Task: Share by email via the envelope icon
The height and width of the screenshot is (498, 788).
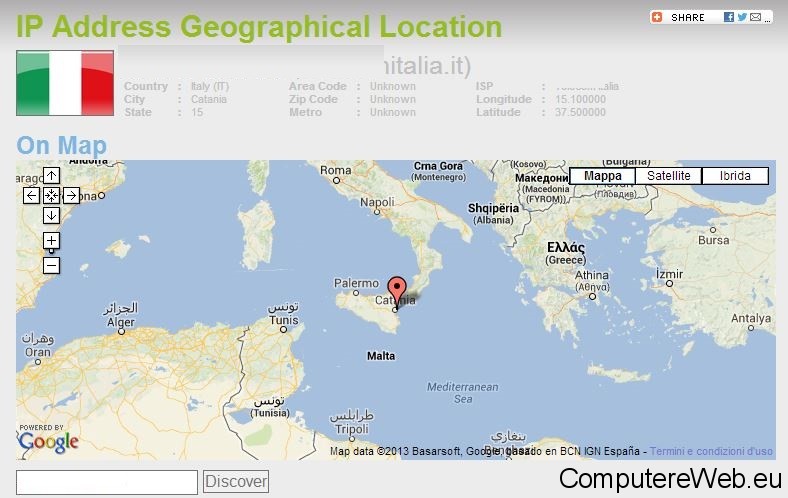Action: 755,17
